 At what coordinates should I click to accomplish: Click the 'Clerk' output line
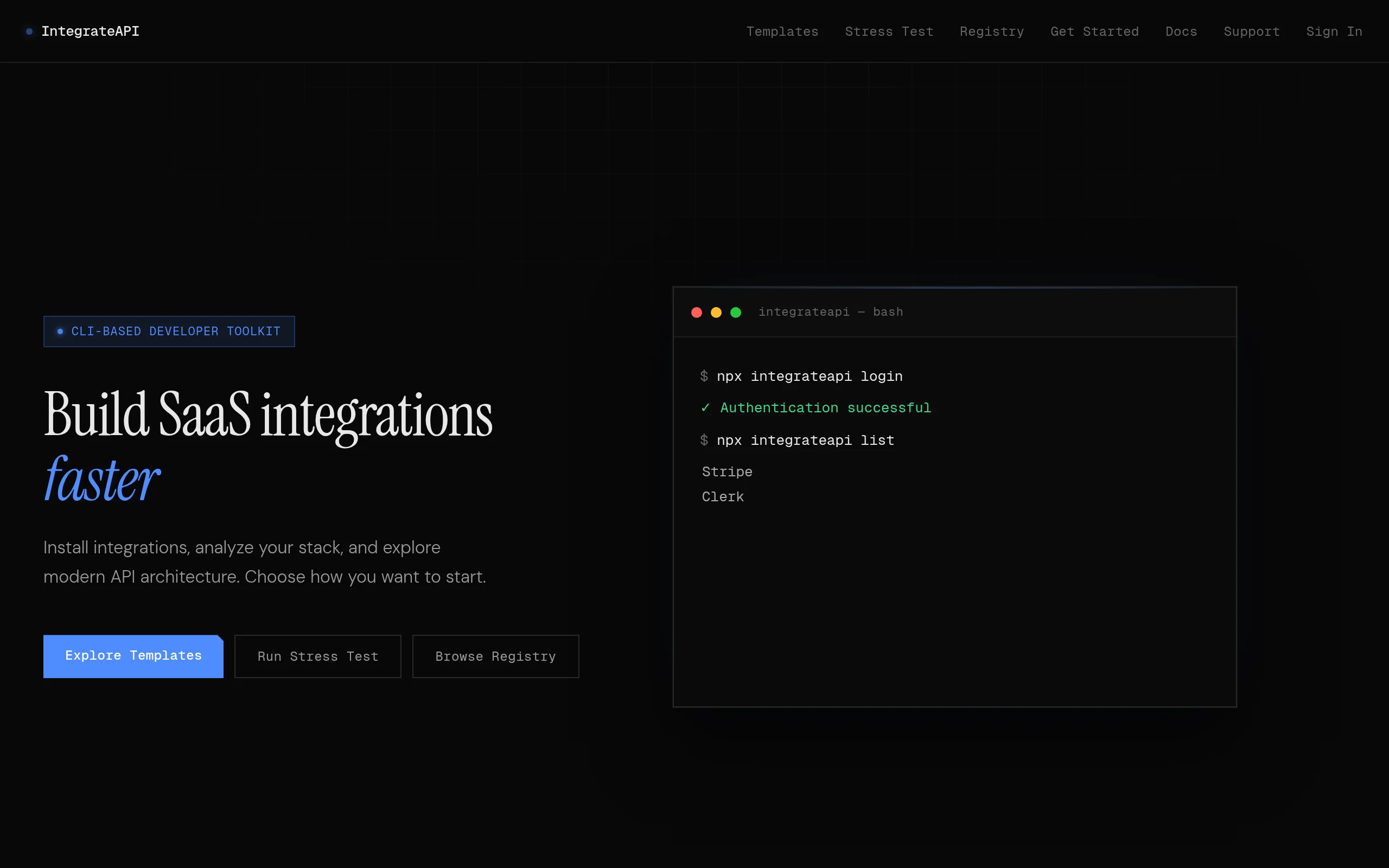coord(722,496)
